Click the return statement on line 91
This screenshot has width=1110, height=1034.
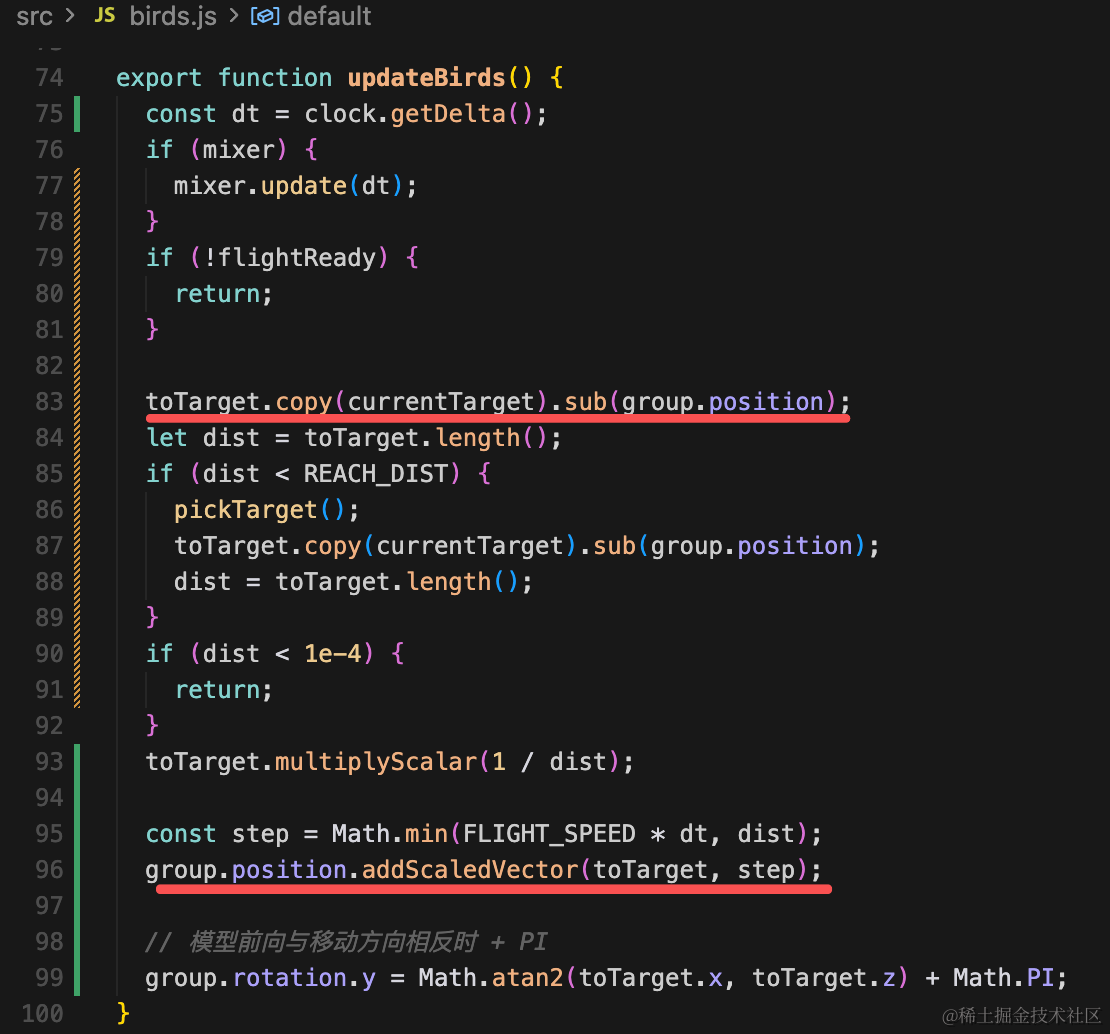[223, 690]
